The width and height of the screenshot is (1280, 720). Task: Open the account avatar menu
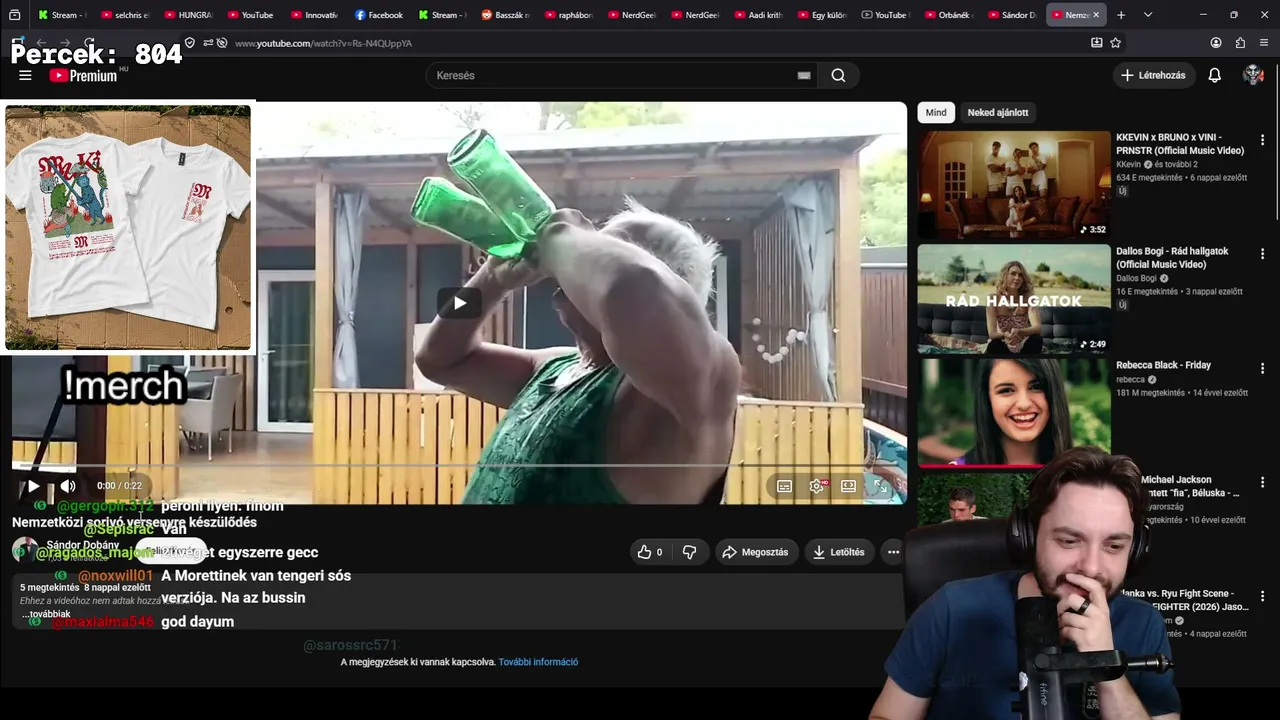[x=1253, y=75]
